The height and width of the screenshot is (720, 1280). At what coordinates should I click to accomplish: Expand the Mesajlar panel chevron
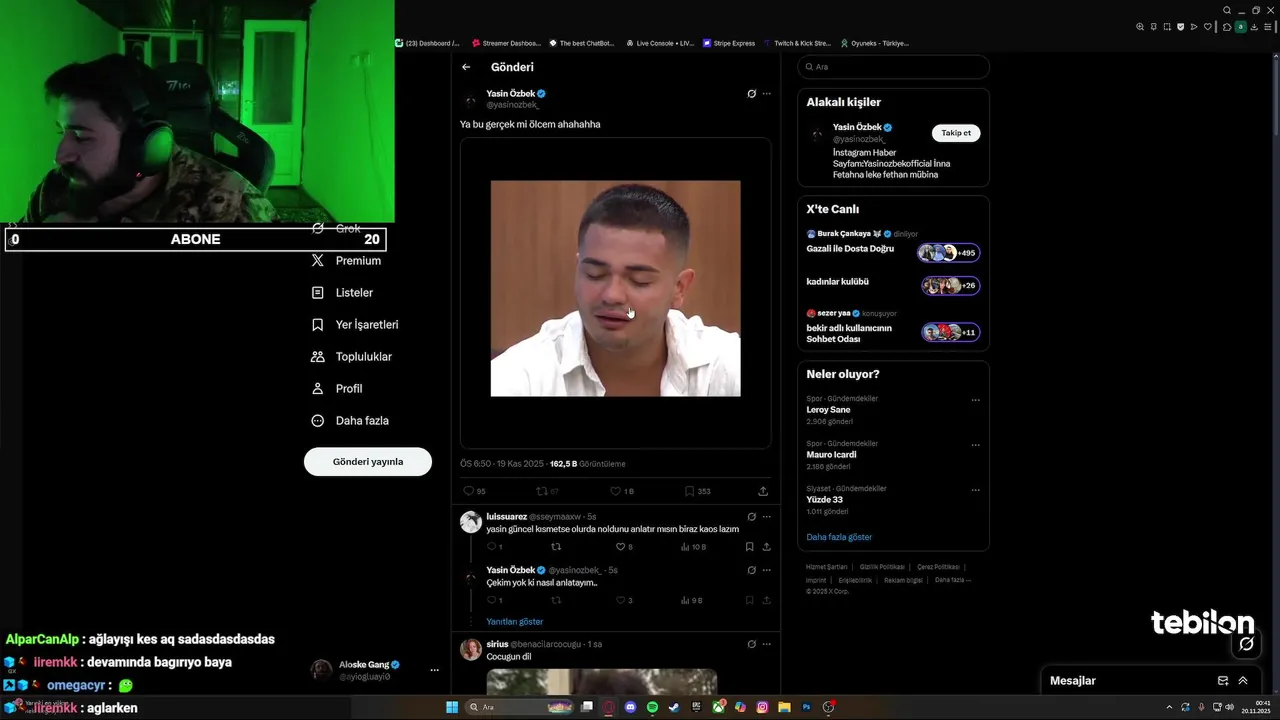point(1243,681)
